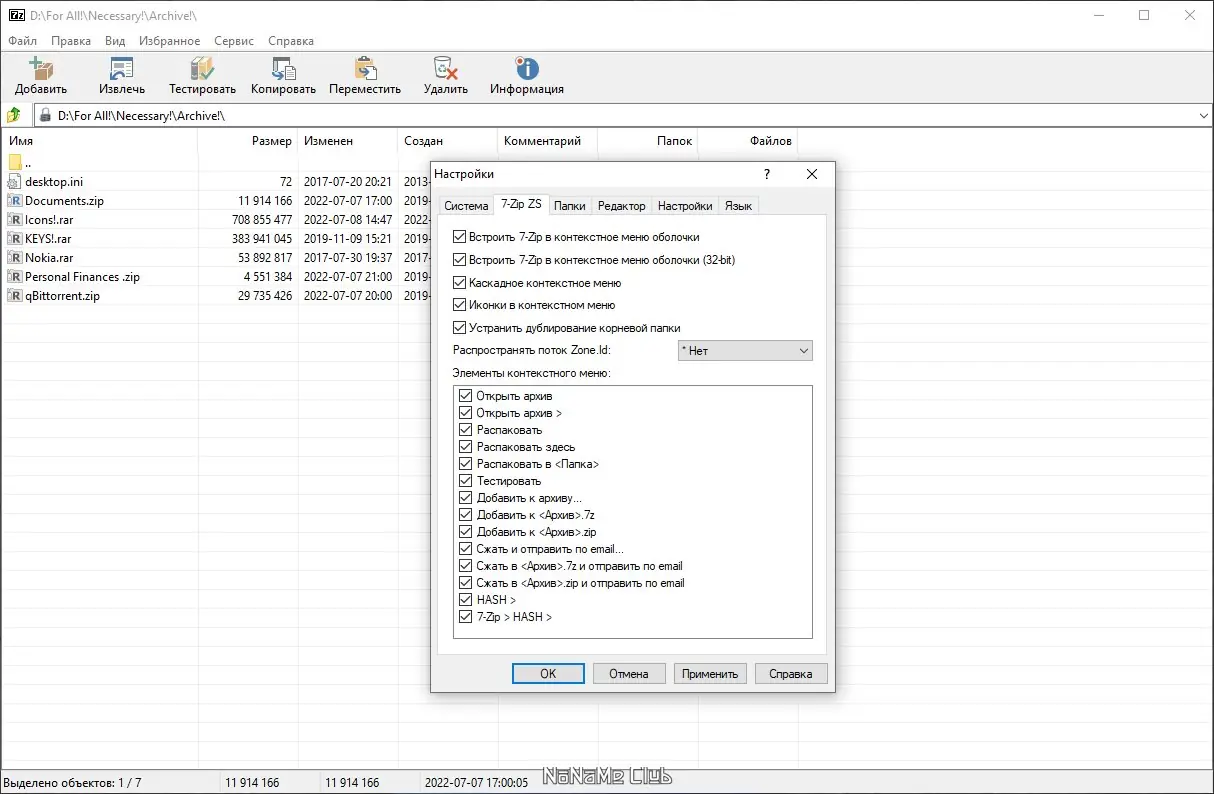Switch to the Редактор tab
The width and height of the screenshot is (1214, 794).
pyautogui.click(x=621, y=206)
